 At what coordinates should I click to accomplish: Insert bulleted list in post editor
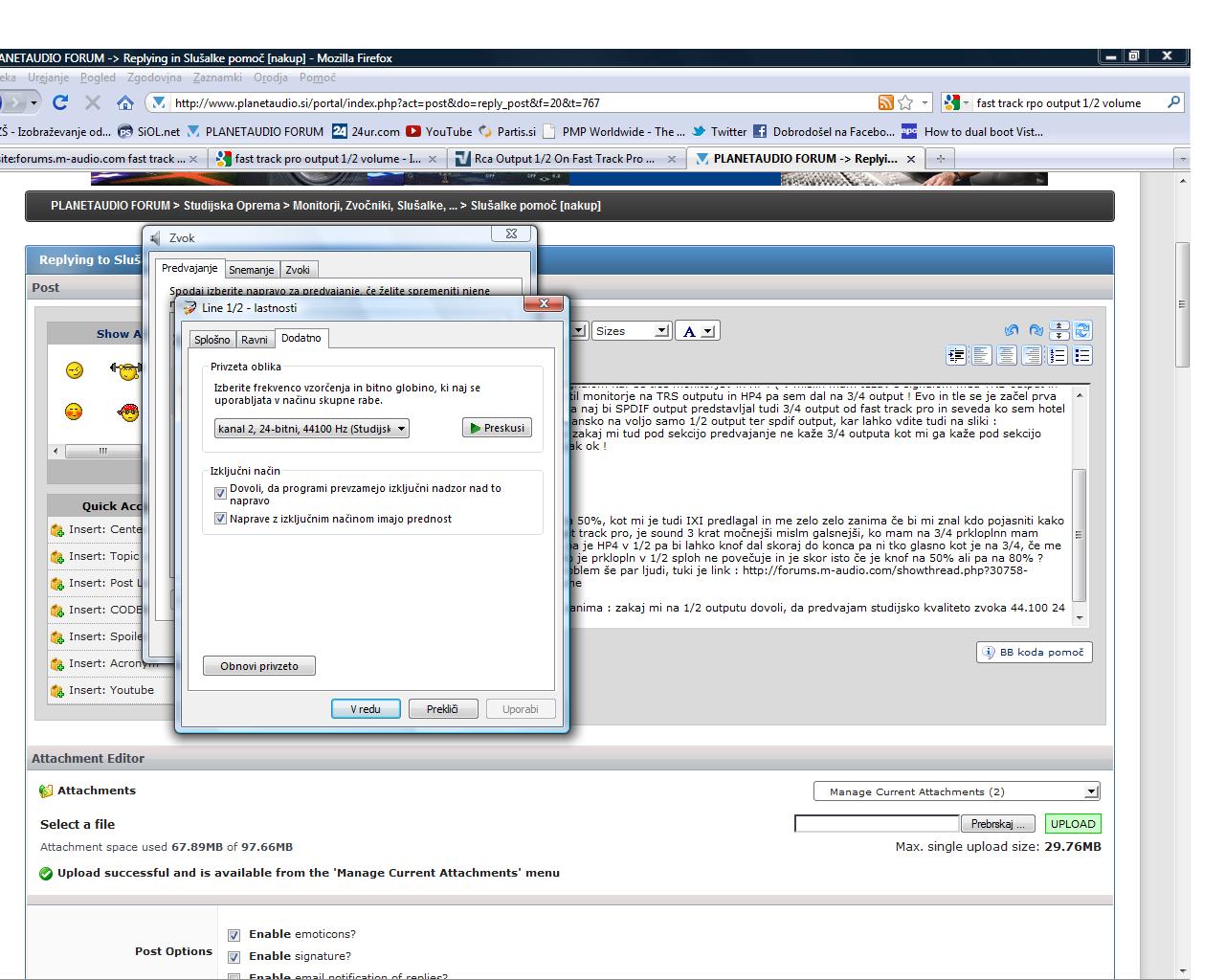1082,356
